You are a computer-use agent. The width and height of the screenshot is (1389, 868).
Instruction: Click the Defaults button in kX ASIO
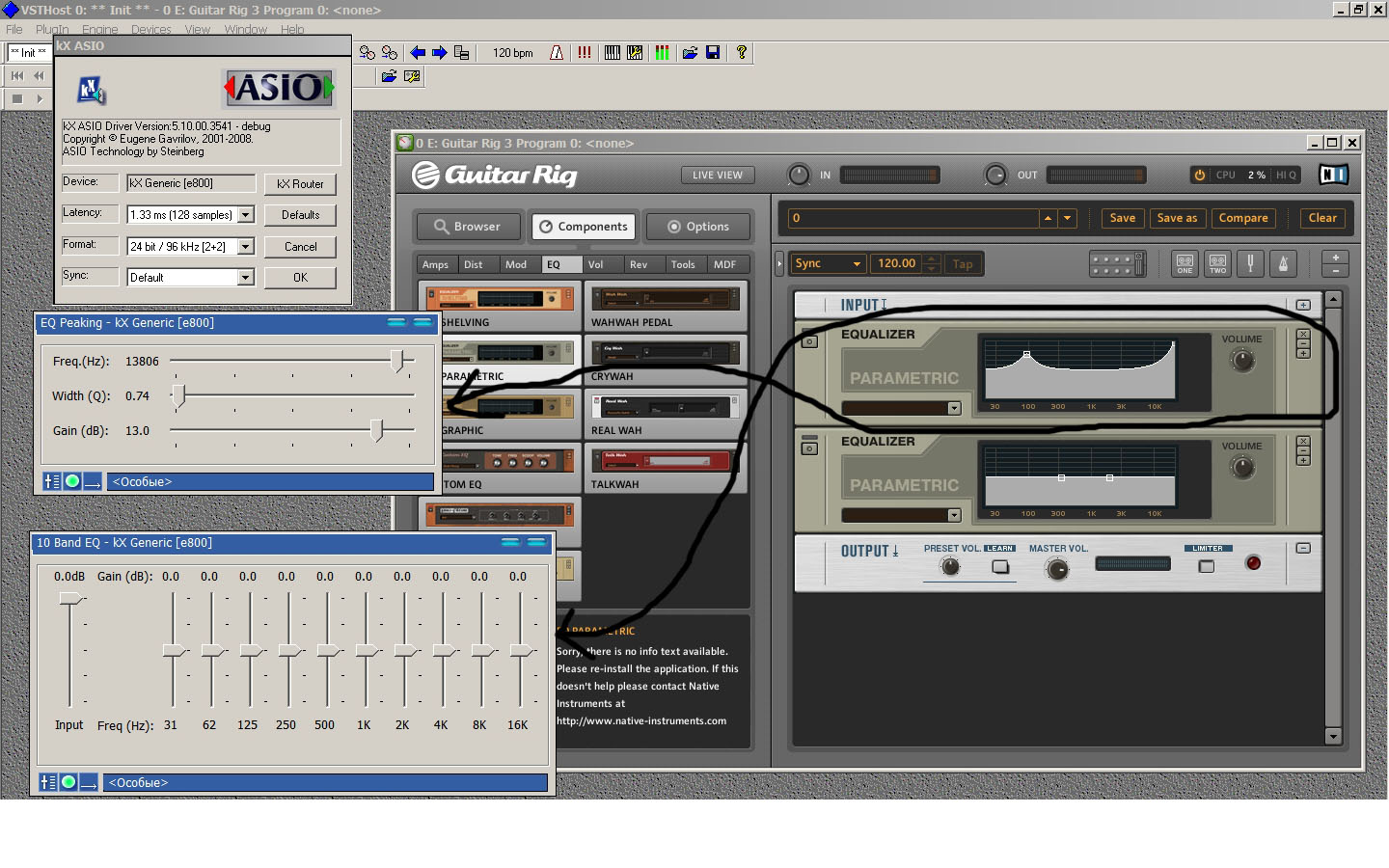point(300,215)
